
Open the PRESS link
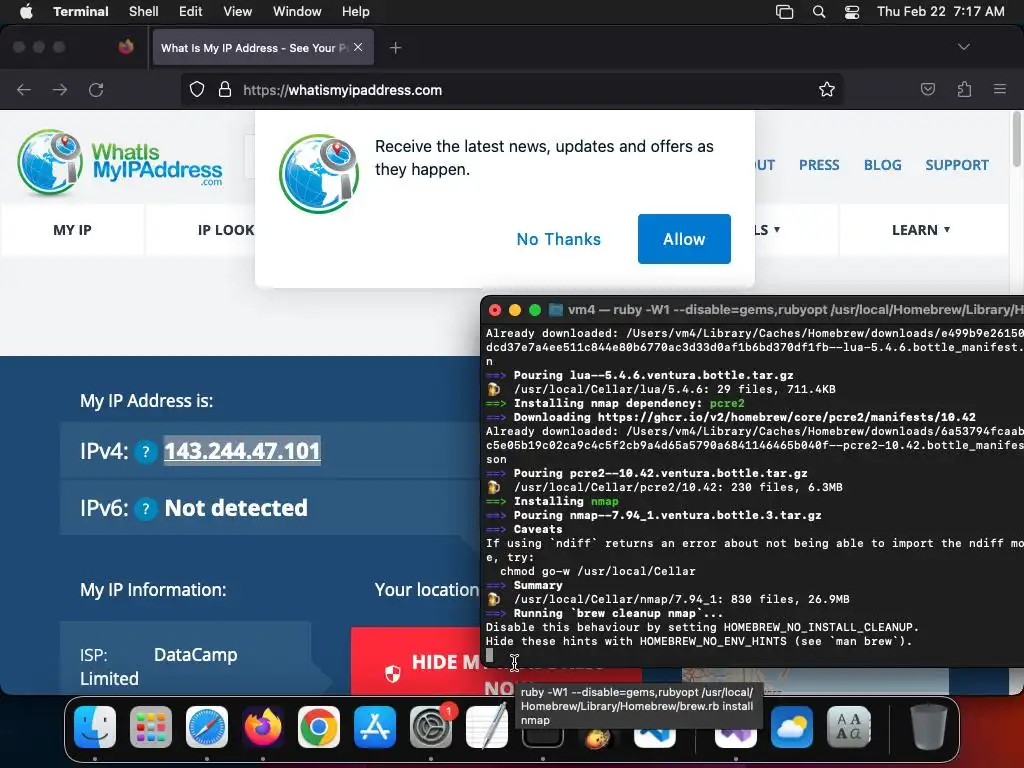819,165
